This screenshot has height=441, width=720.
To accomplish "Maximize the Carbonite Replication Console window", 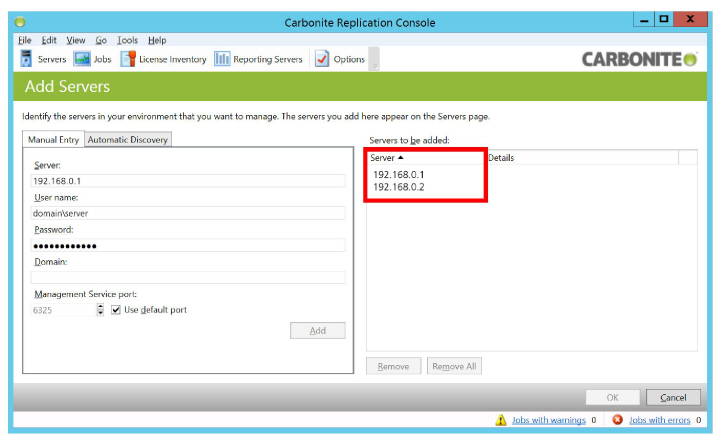I will click(x=664, y=20).
